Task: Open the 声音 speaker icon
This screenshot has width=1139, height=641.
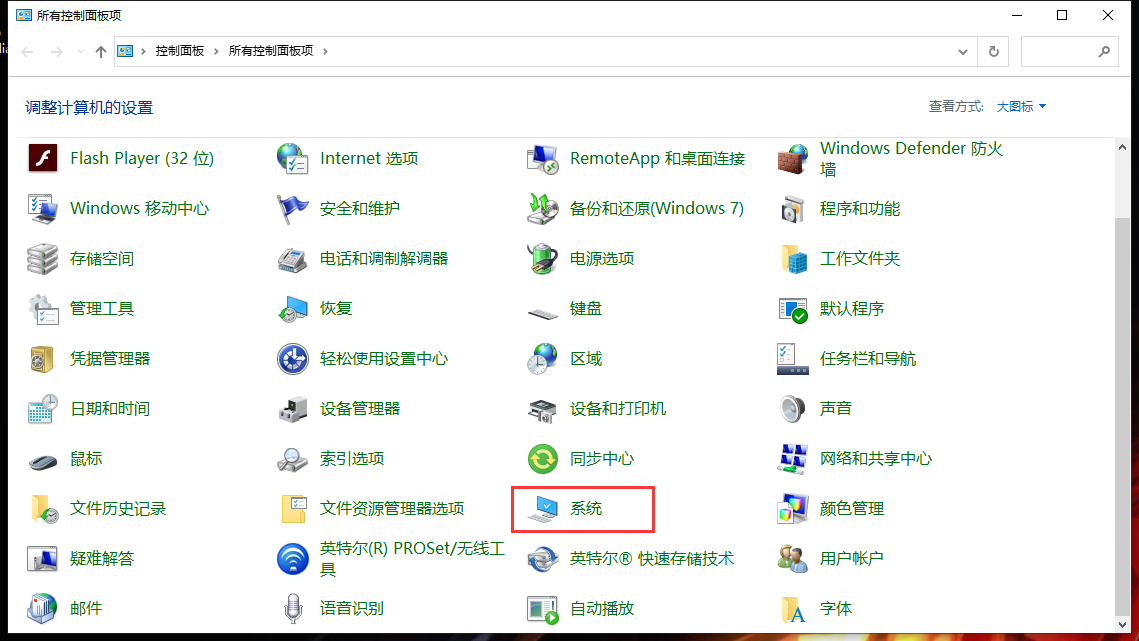Action: (x=793, y=408)
